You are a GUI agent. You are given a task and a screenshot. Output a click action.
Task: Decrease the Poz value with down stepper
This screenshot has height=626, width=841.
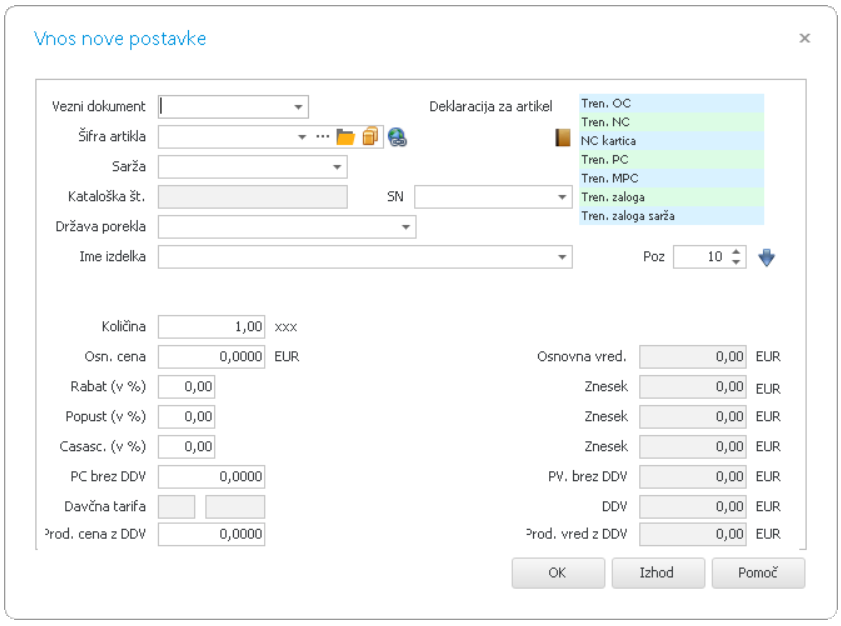tap(736, 262)
